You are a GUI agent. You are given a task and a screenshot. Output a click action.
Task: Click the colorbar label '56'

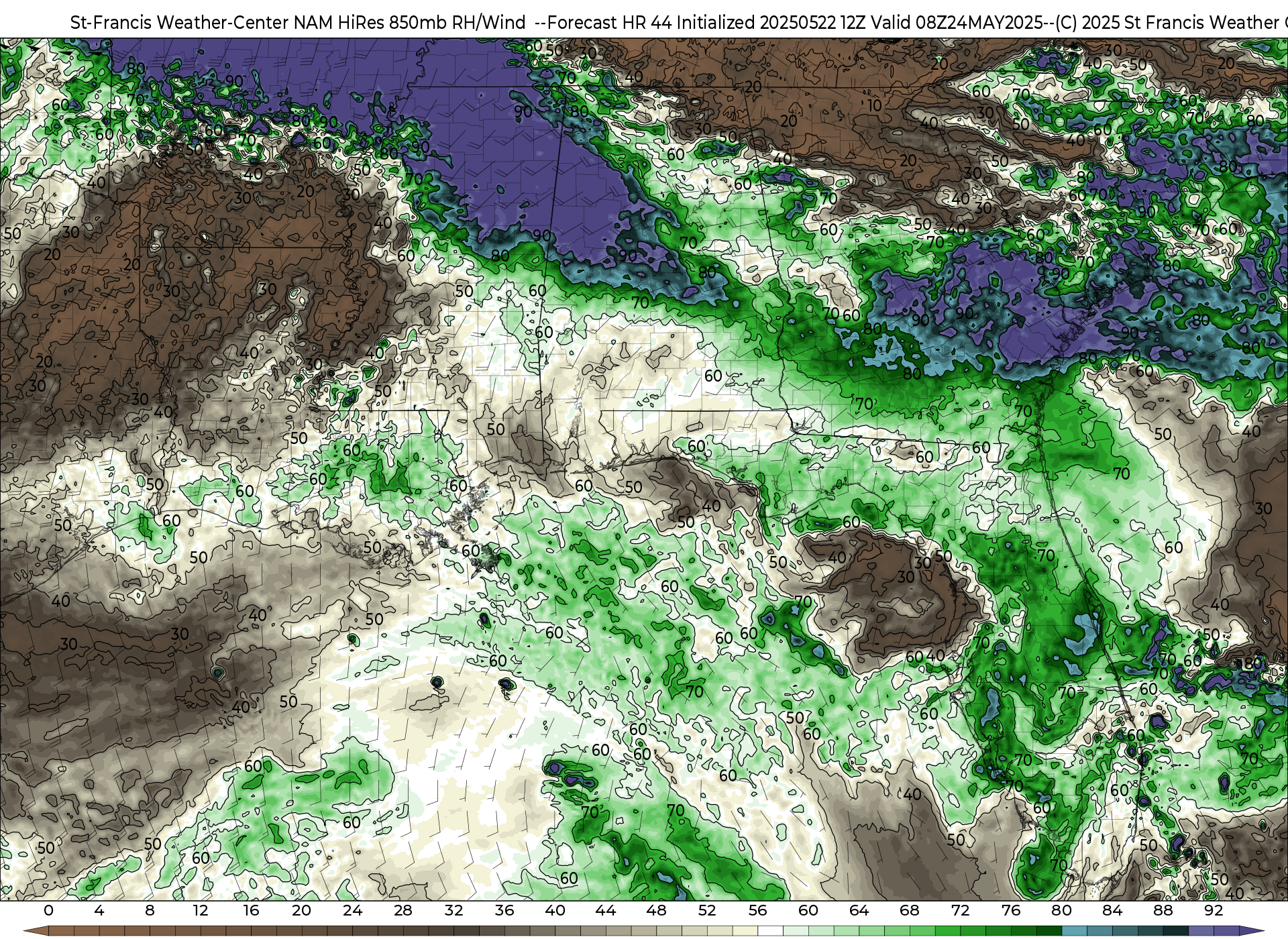pos(757,910)
